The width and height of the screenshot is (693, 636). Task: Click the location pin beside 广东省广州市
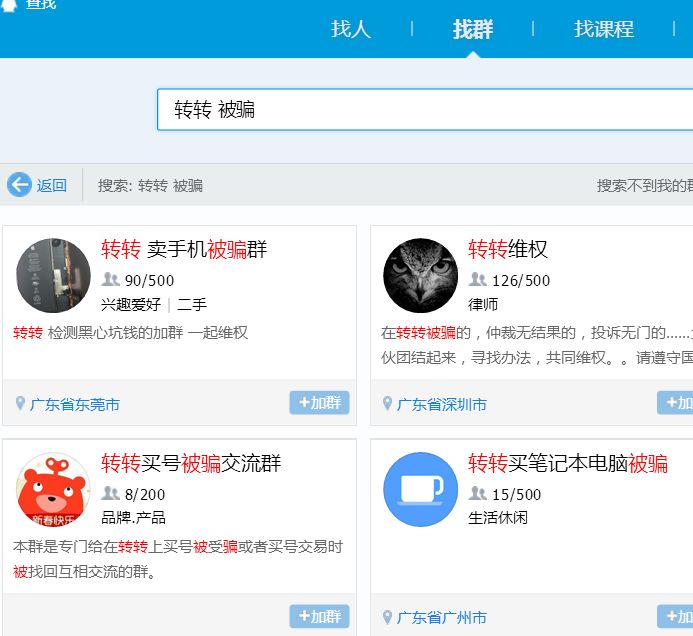pos(387,617)
